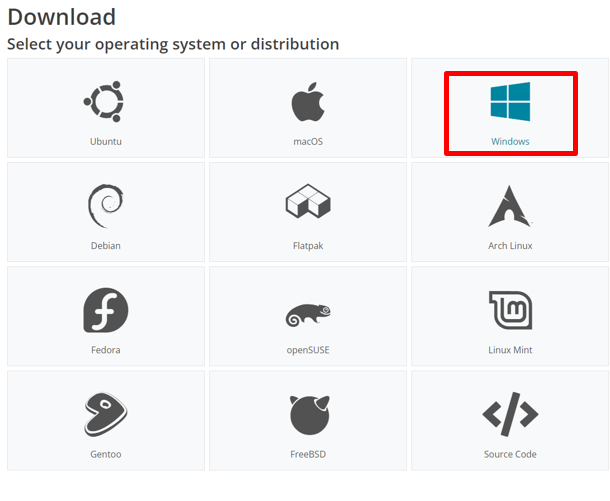Click the Source Code brackets icon
Image resolution: width=610 pixels, height=501 pixels.
[510, 414]
